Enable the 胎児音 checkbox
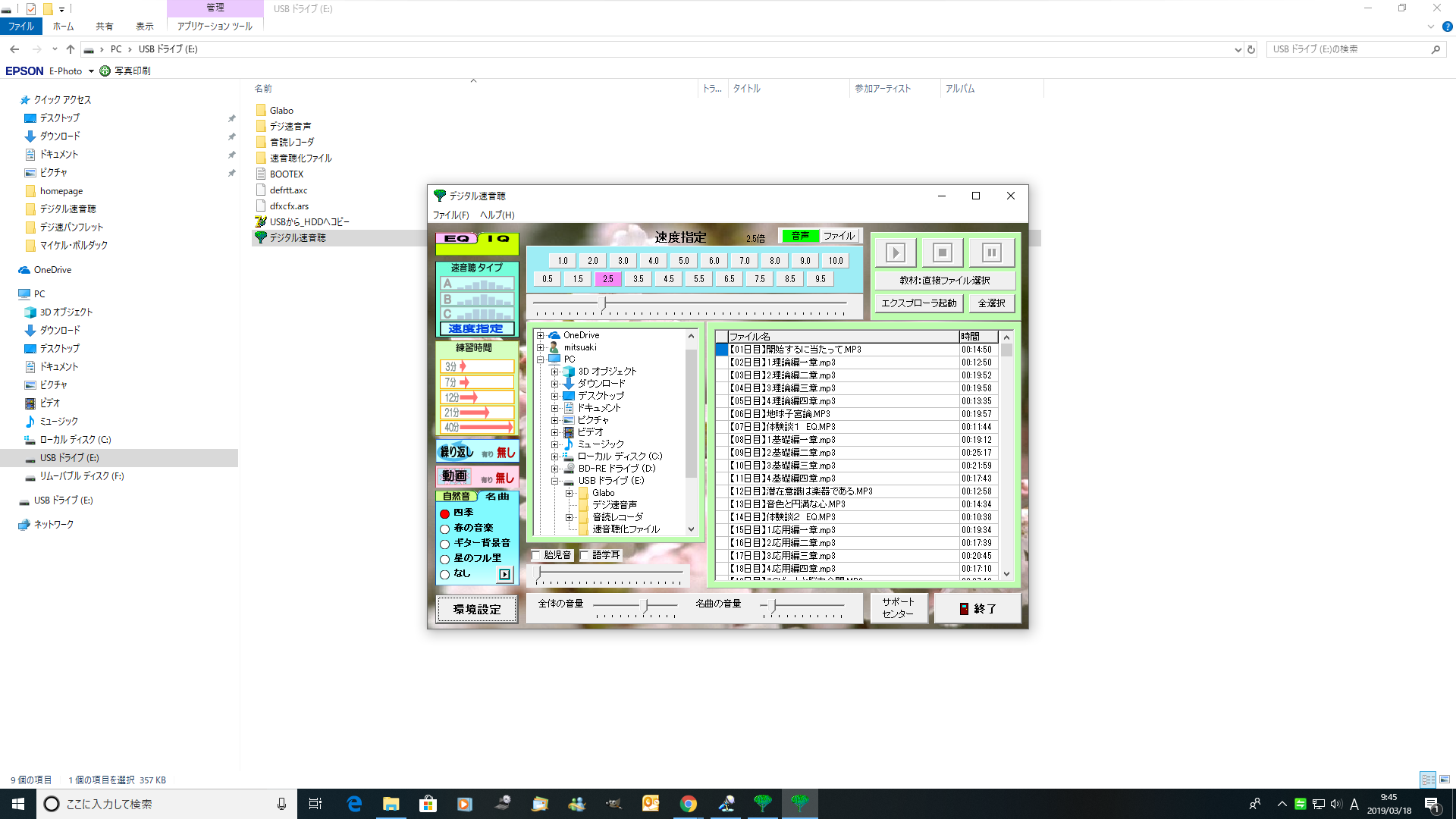The width and height of the screenshot is (1456, 819). point(536,555)
